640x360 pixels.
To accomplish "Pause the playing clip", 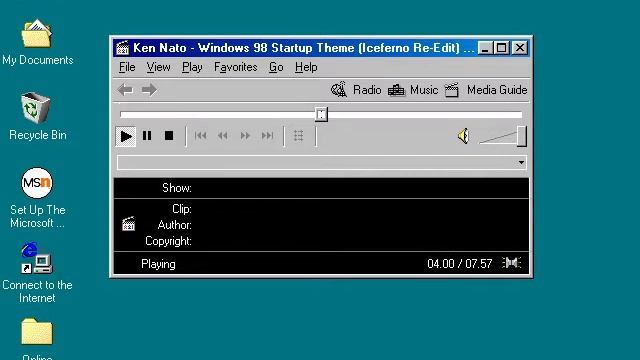I will point(147,136).
